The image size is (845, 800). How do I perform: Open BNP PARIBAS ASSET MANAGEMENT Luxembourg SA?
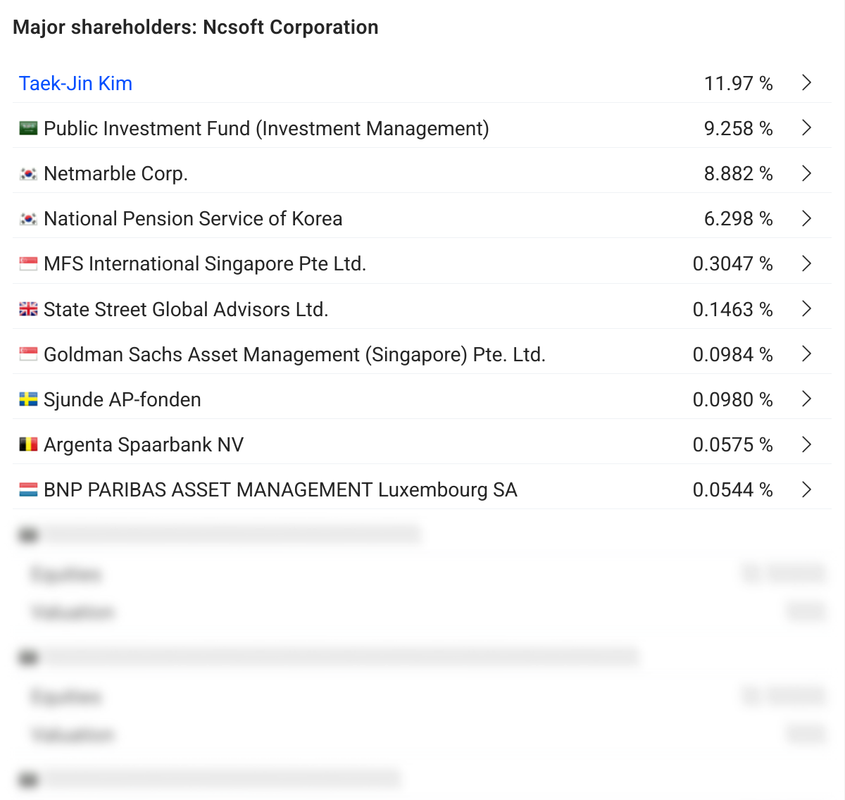pos(280,490)
